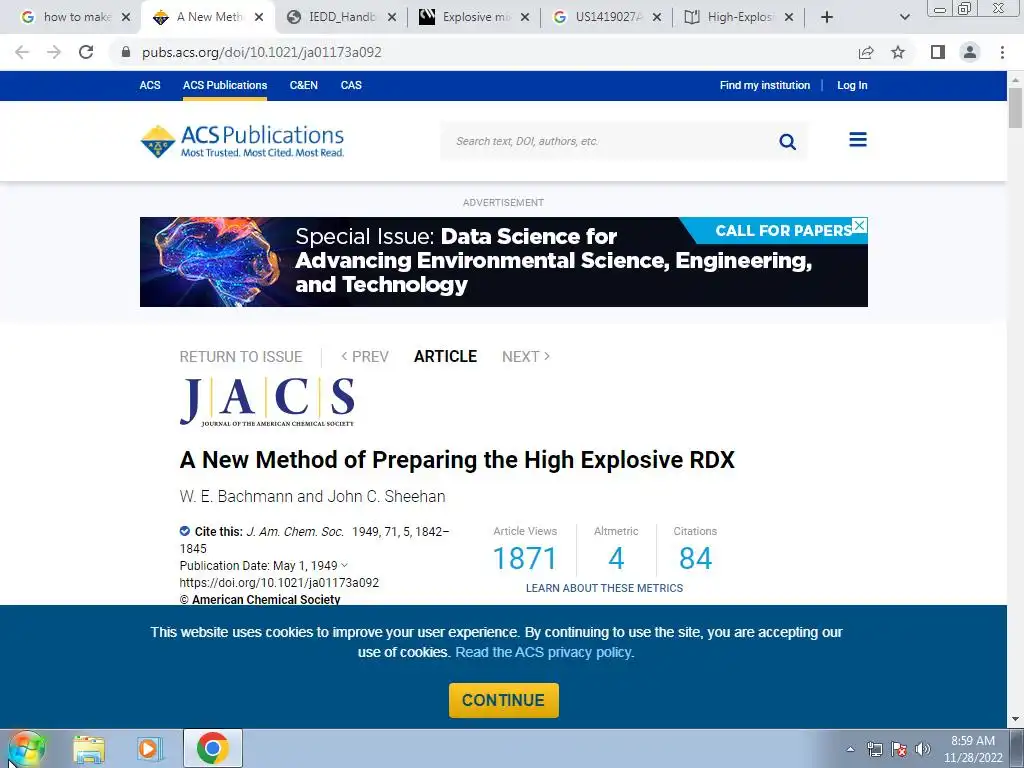The image size is (1024, 768).
Task: Click RETURN TO ISSUE link
Action: [241, 357]
